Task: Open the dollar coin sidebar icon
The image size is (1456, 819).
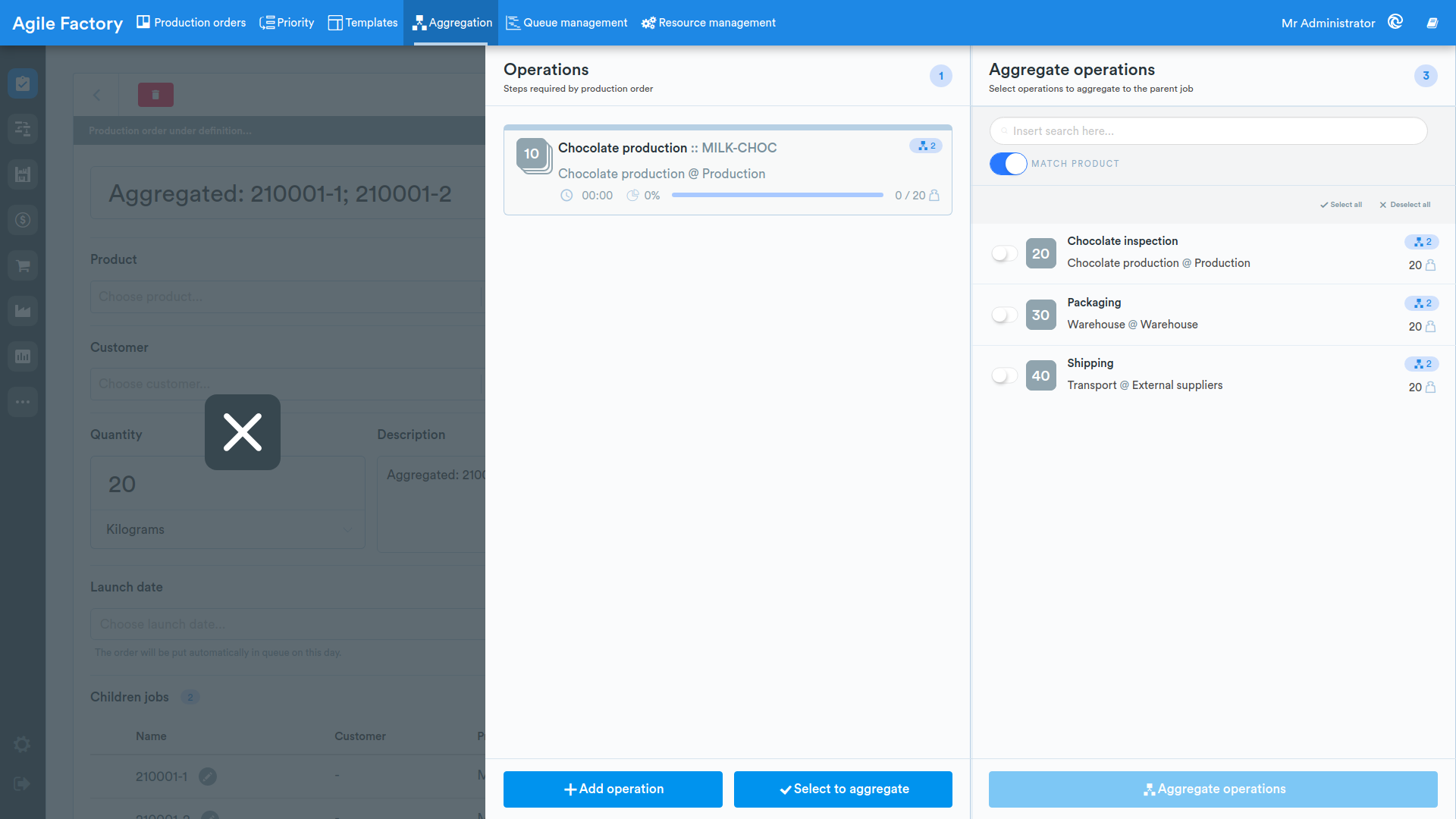Action: pyautogui.click(x=23, y=220)
